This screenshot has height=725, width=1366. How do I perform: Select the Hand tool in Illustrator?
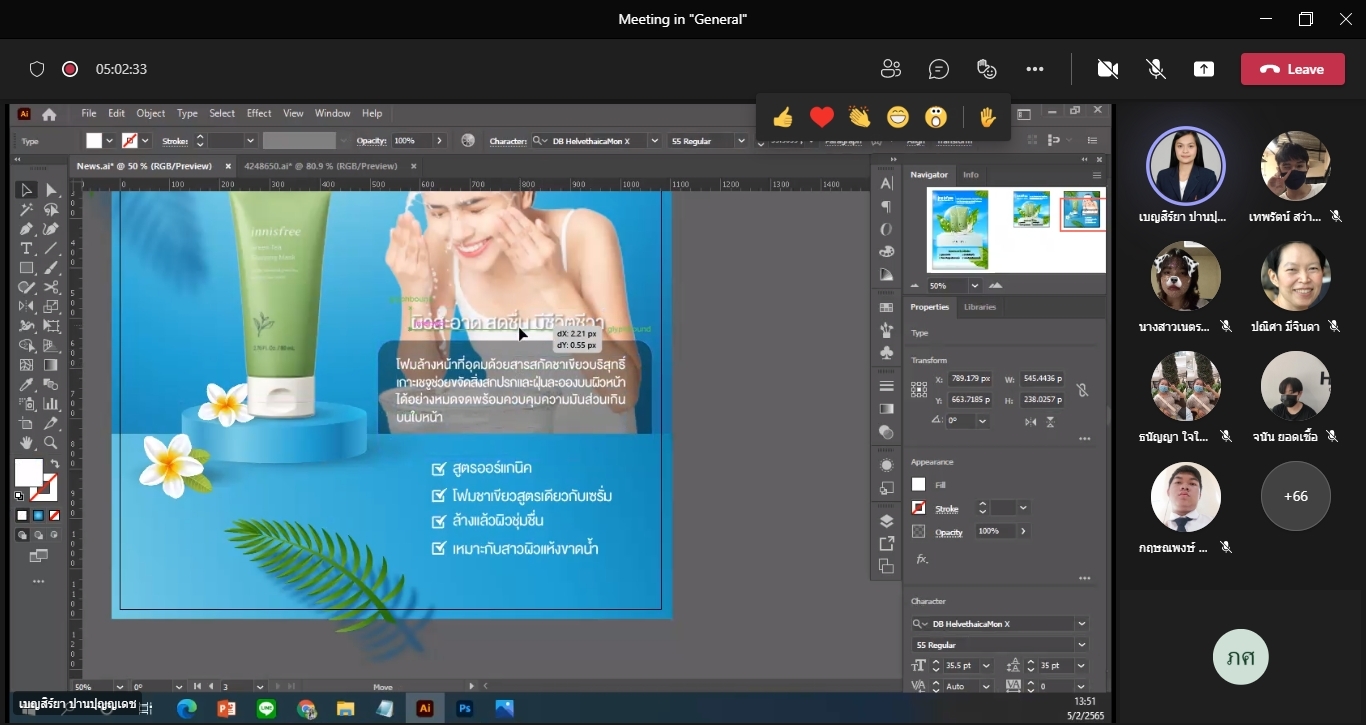click(x=27, y=442)
